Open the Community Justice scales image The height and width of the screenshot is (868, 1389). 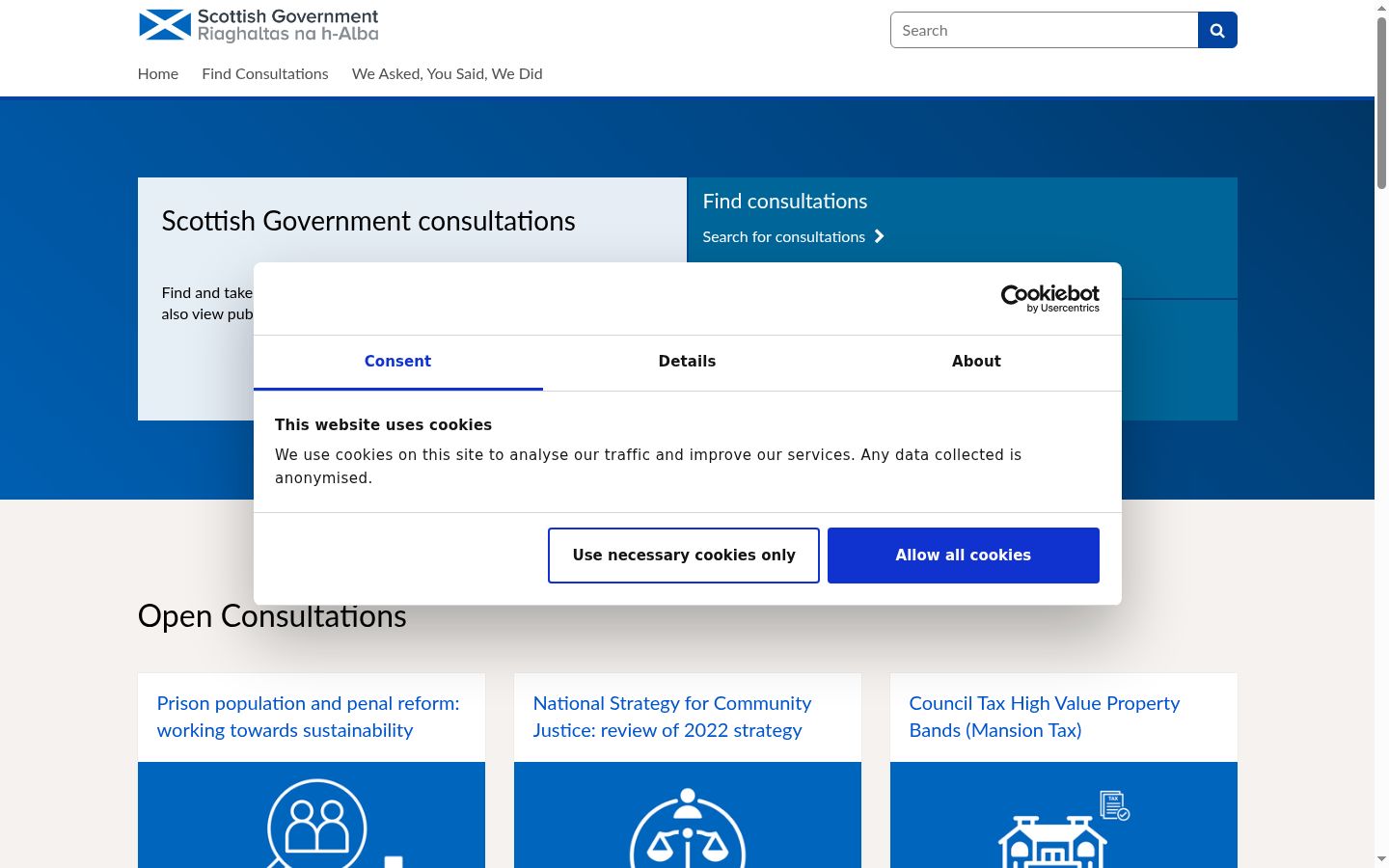688,815
